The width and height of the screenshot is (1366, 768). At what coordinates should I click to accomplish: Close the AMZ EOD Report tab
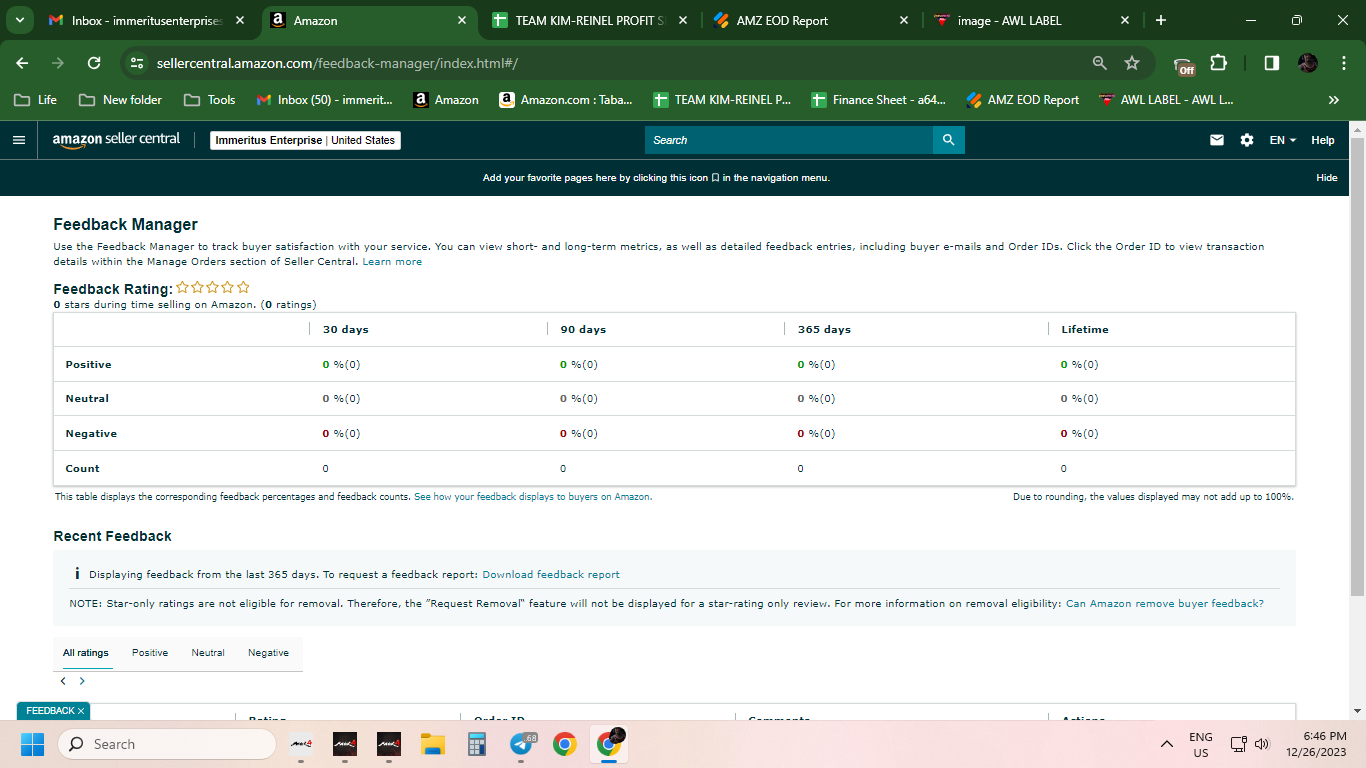point(904,20)
